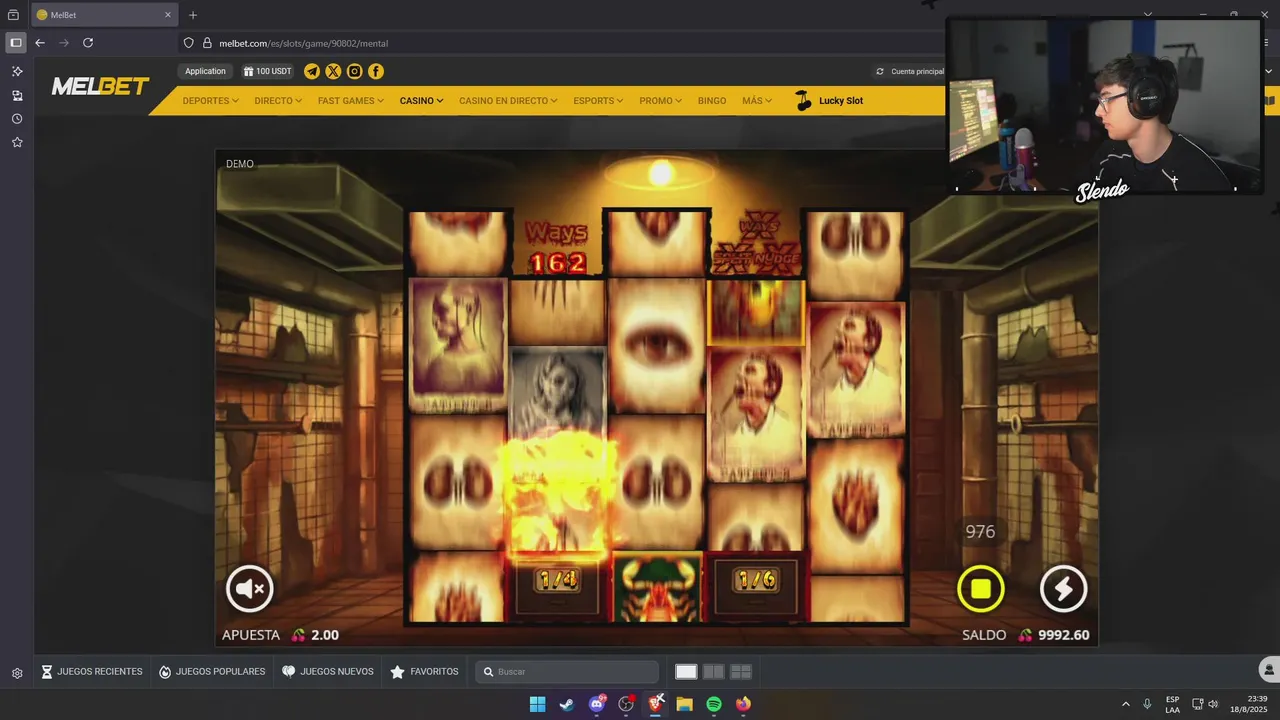Click the Buscar game search field
This screenshot has width=1280, height=720.
point(567,672)
